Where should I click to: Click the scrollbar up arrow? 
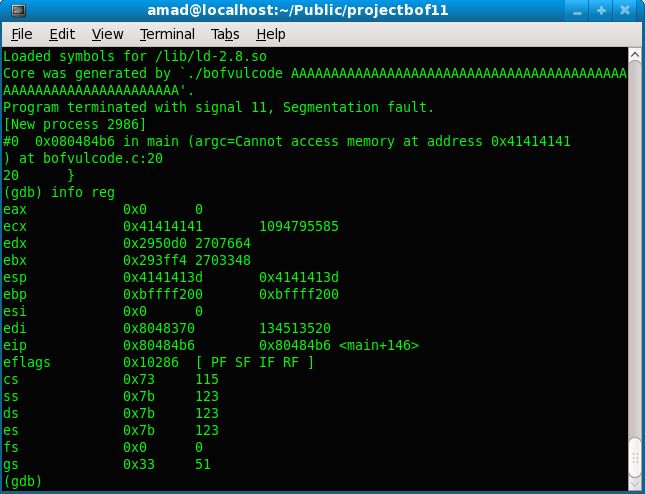point(635,54)
